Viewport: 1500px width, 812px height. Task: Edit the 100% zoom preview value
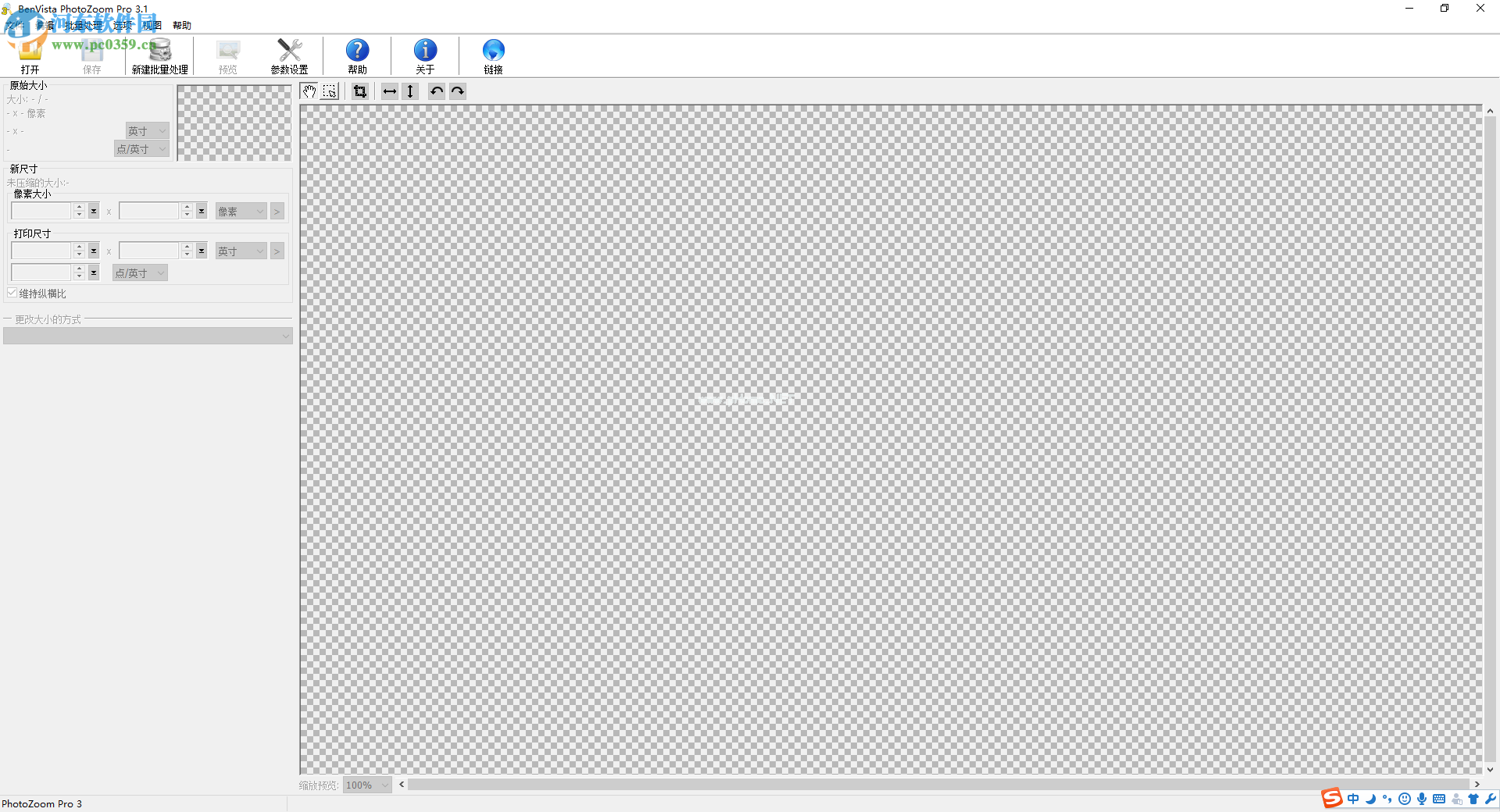362,785
